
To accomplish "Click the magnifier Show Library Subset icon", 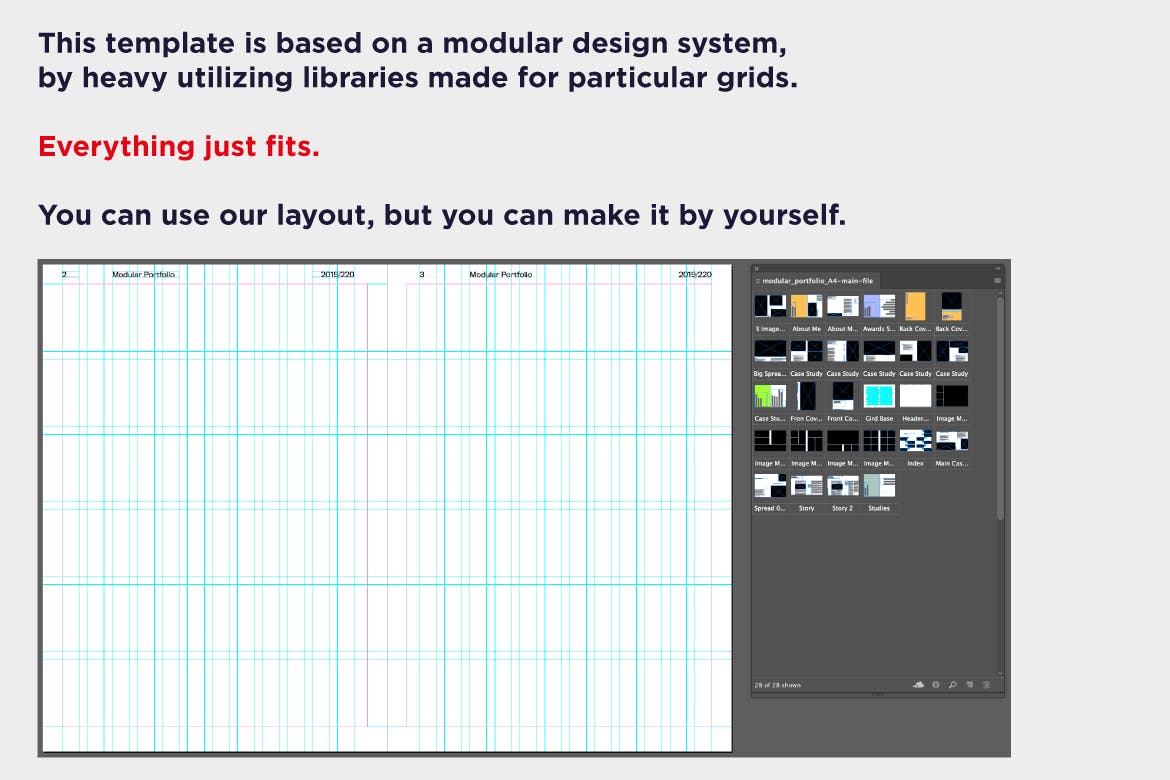I will pos(952,685).
